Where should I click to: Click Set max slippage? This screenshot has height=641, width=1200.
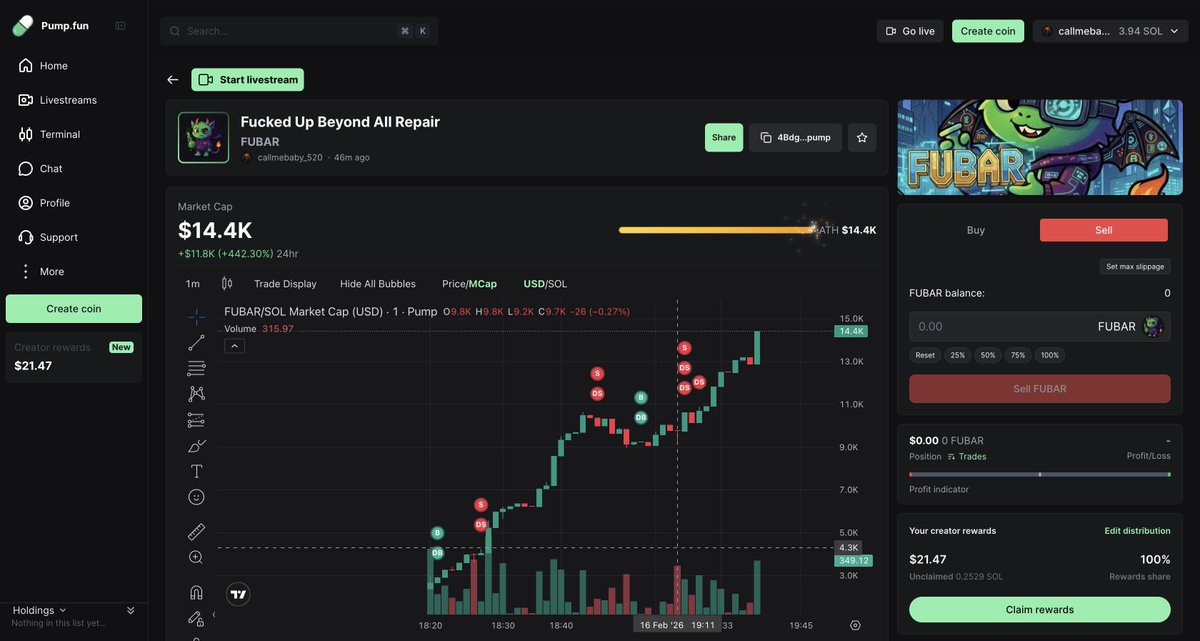click(1135, 267)
